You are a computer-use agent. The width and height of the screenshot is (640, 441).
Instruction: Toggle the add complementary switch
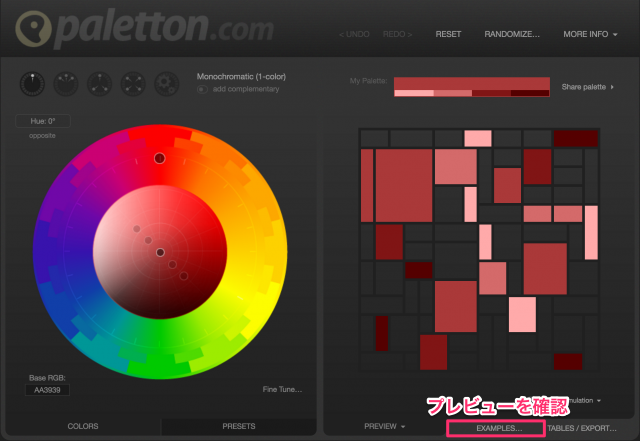tap(202, 89)
